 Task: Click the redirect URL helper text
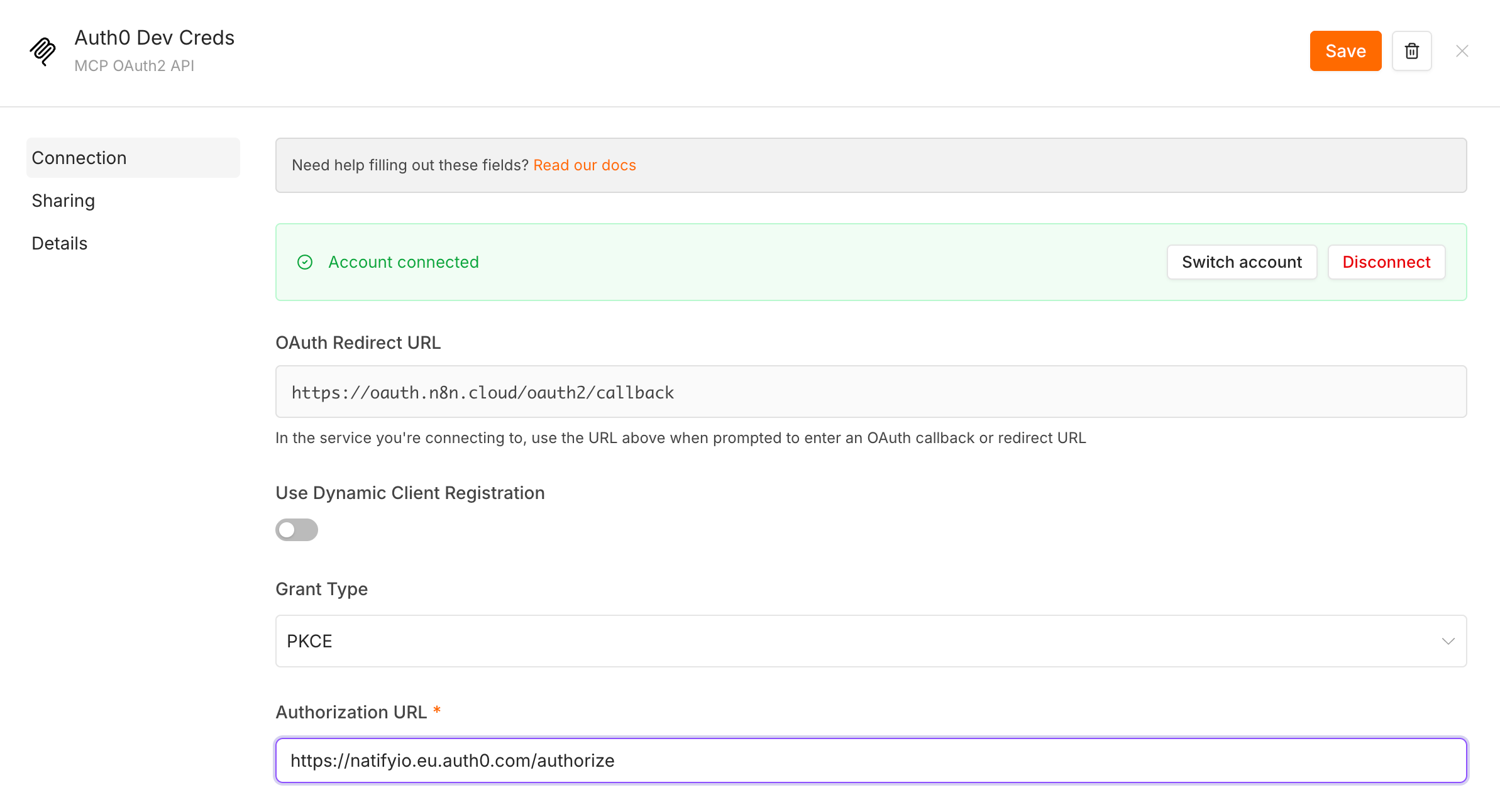pyautogui.click(x=681, y=438)
